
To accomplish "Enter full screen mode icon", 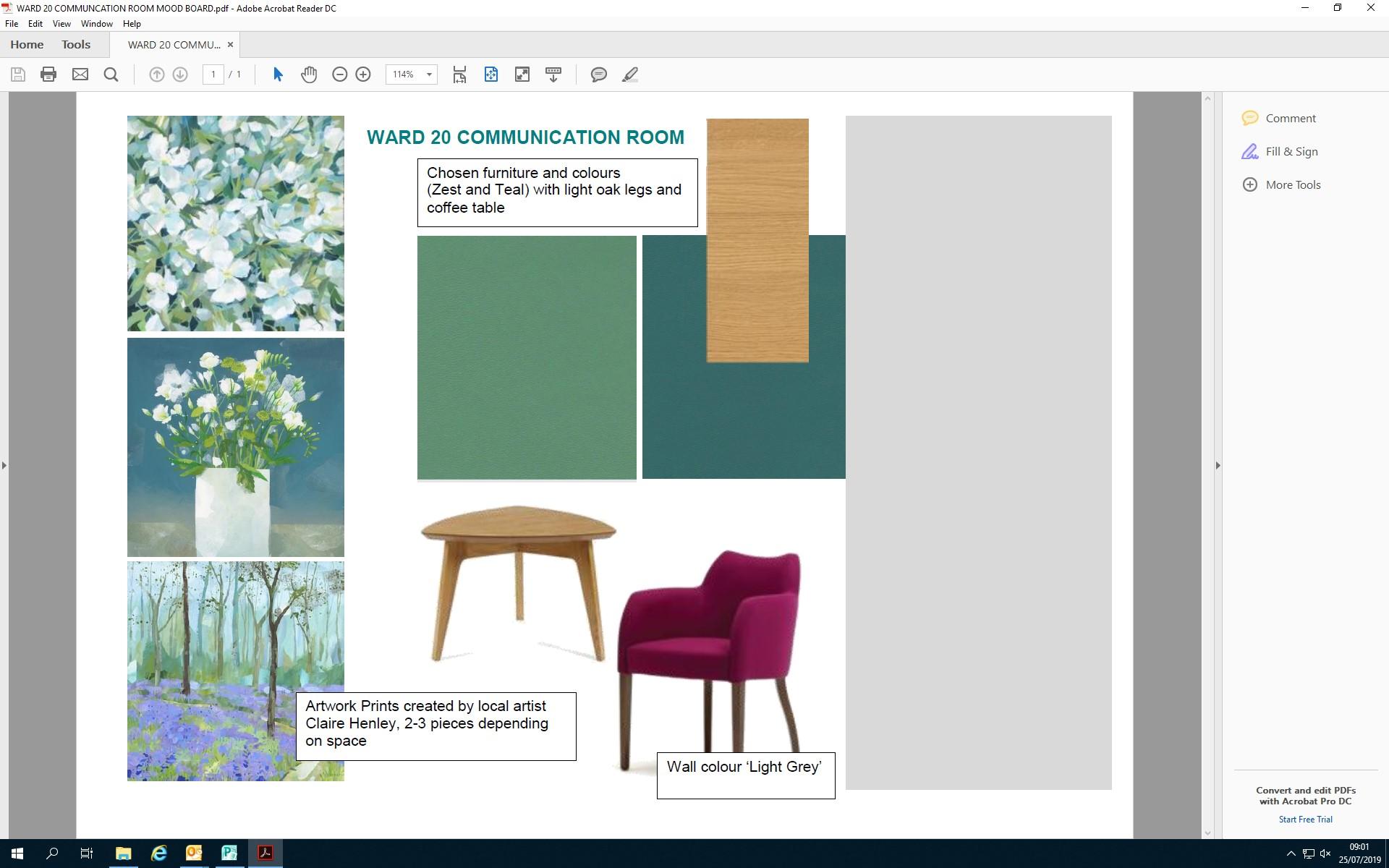I will pyautogui.click(x=522, y=75).
